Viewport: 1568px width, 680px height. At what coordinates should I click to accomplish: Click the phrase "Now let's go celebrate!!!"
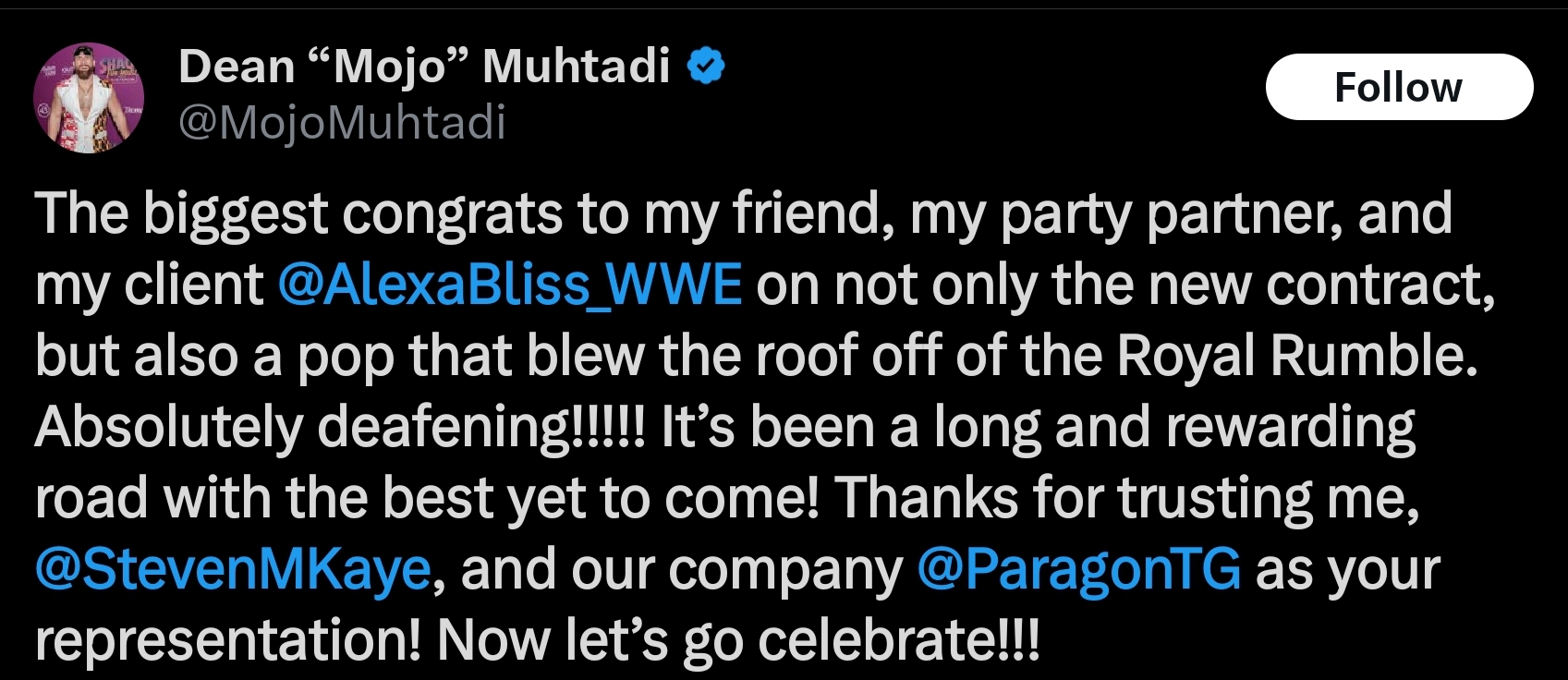click(738, 639)
